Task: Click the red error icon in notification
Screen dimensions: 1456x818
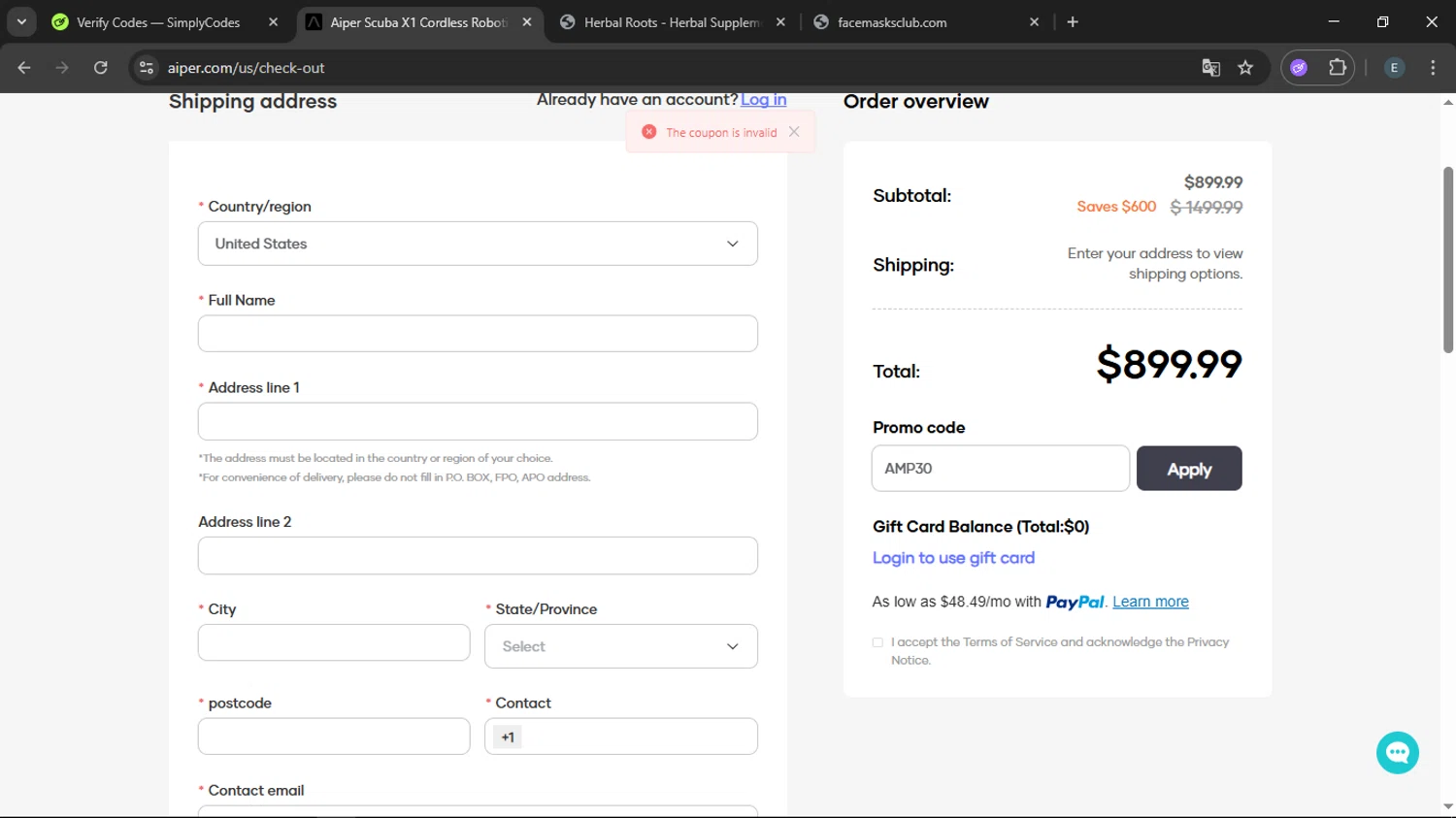Action: (x=649, y=132)
